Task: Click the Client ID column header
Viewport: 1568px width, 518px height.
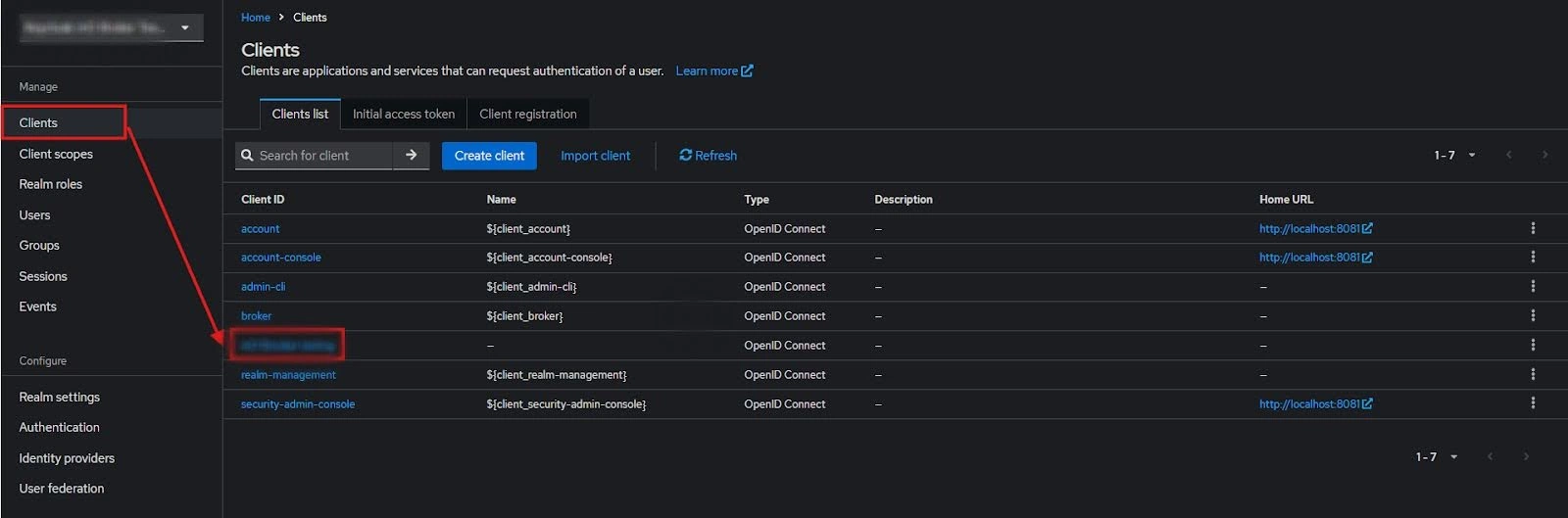Action: [x=263, y=199]
